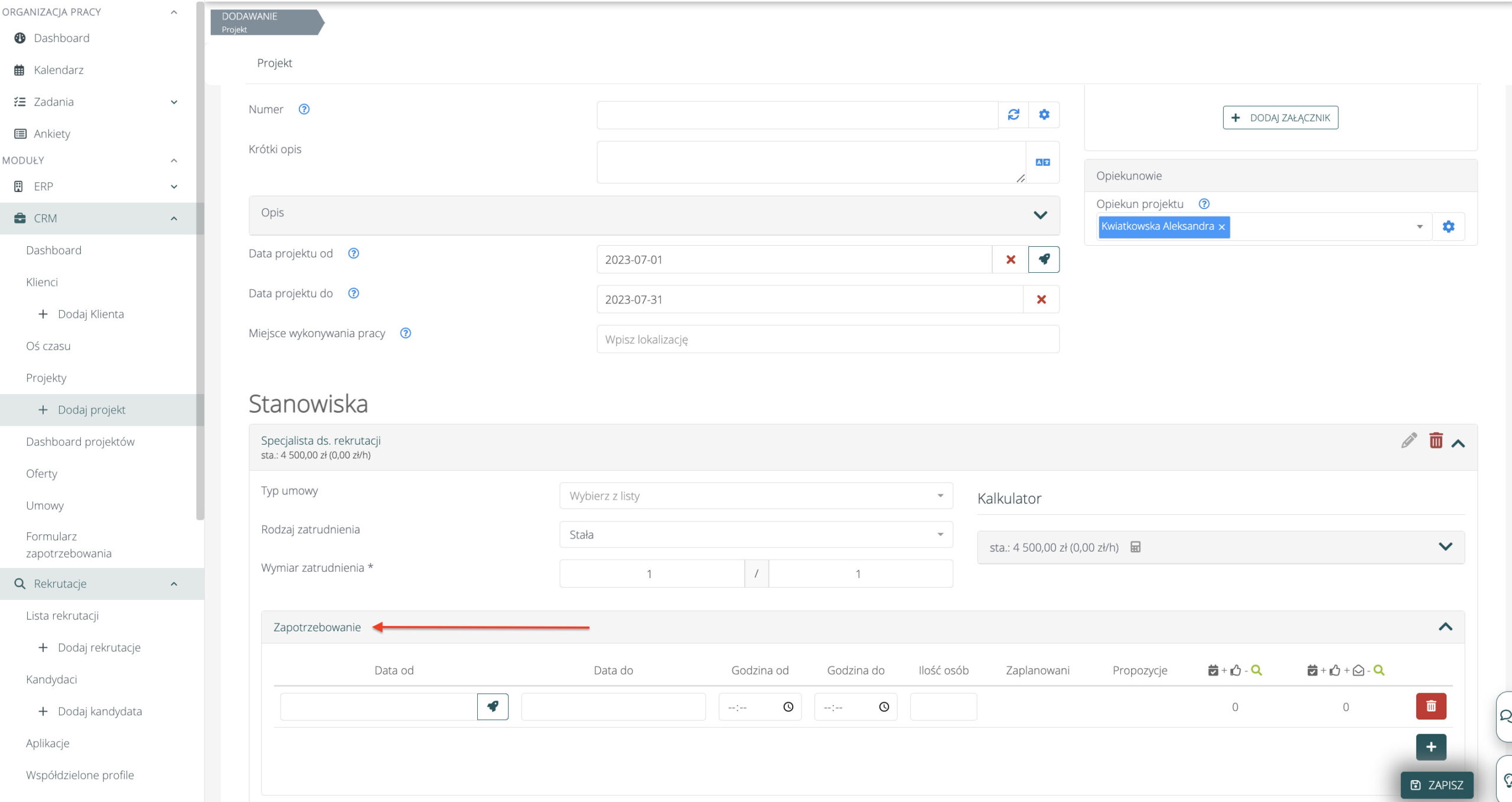The image size is (1512, 802).
Task: Delete the Specjalista ds. rekrutacji position via trash icon
Action: point(1436,441)
